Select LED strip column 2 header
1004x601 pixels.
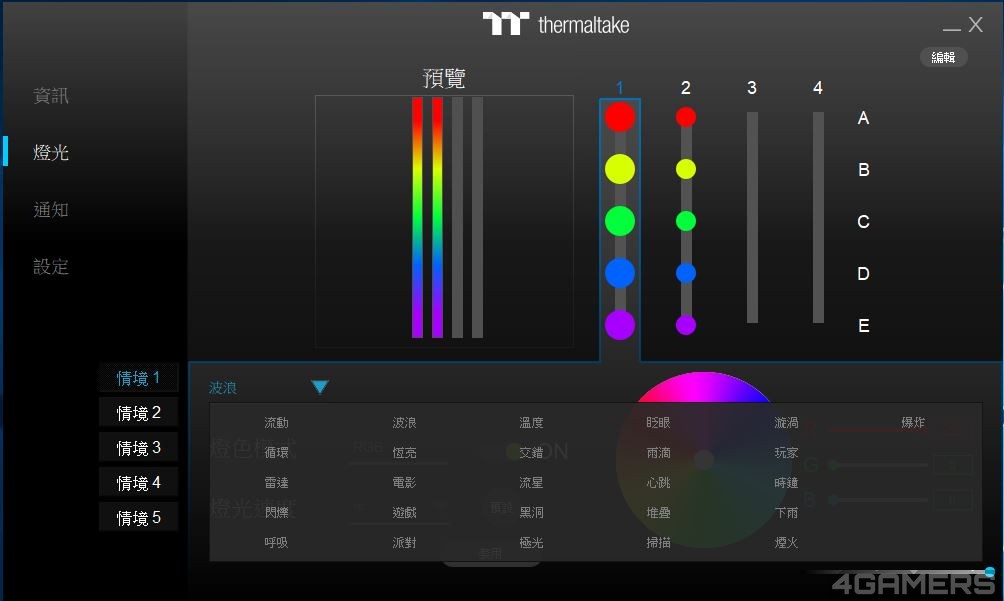point(686,88)
